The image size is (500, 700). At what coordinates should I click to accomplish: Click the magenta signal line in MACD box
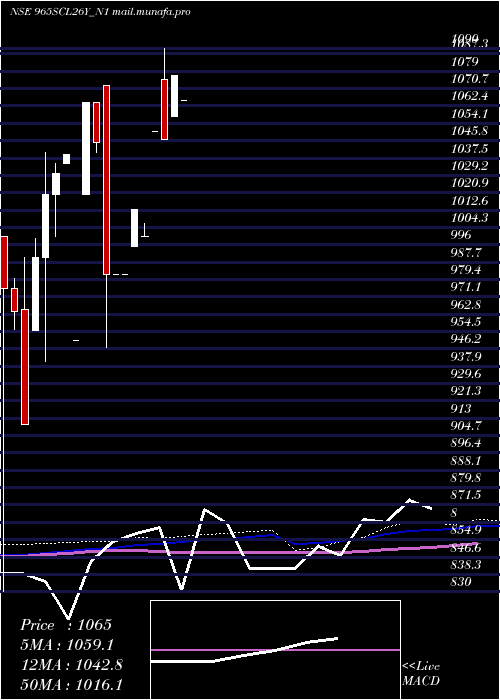click(x=275, y=650)
